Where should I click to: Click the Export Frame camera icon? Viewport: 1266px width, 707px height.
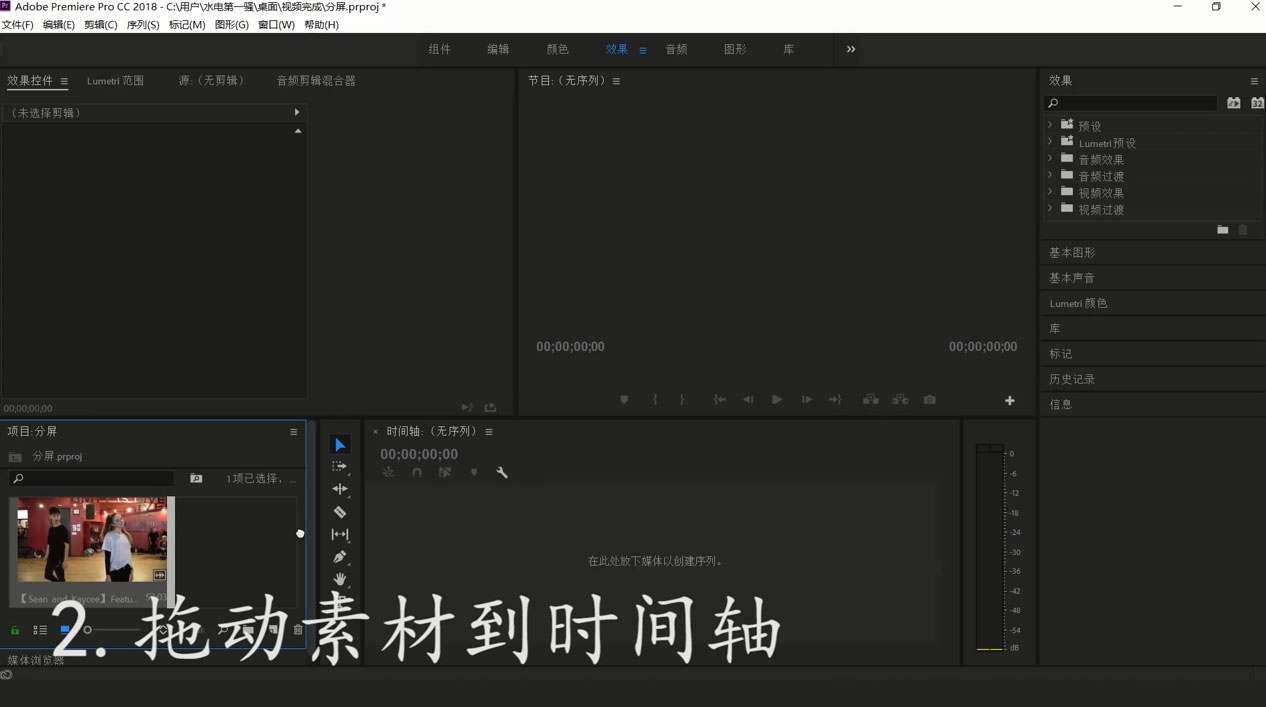point(930,400)
